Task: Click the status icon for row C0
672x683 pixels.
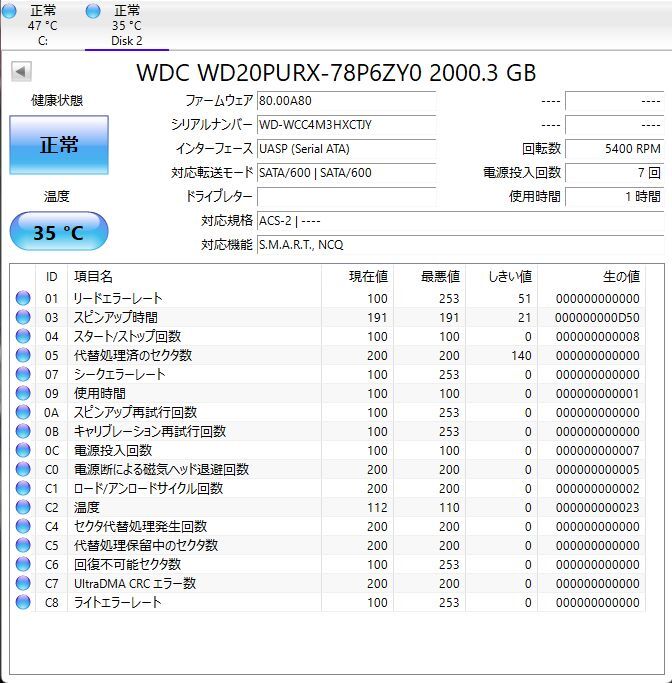Action: (x=23, y=469)
